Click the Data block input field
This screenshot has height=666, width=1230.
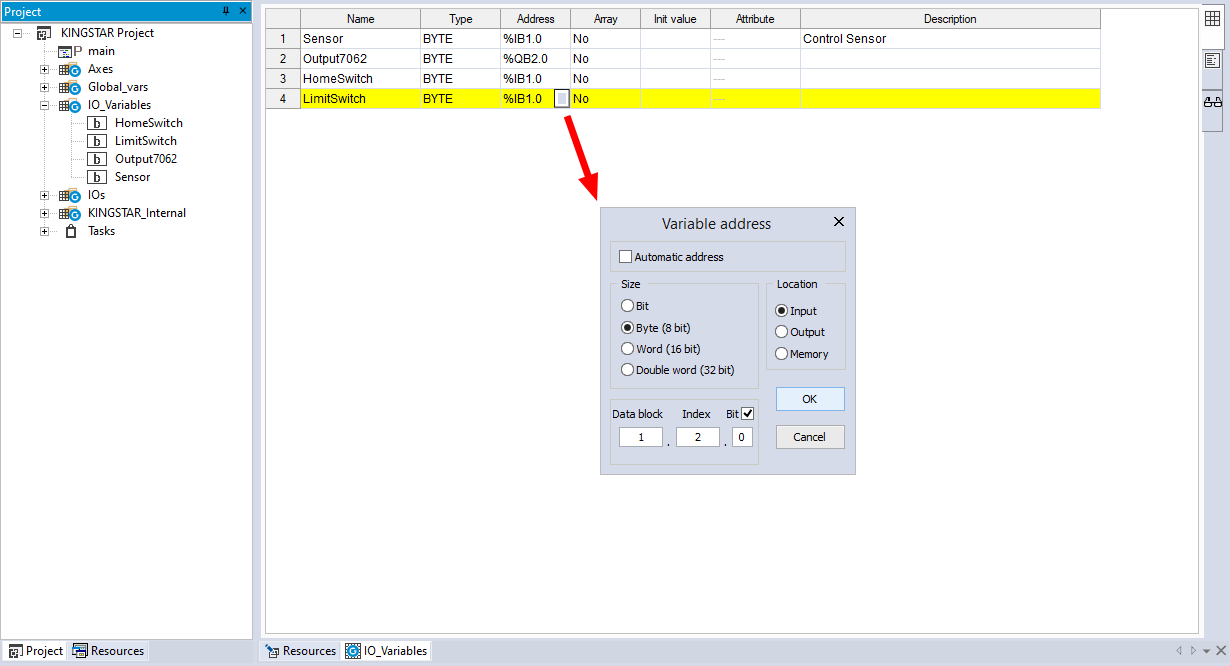point(640,437)
